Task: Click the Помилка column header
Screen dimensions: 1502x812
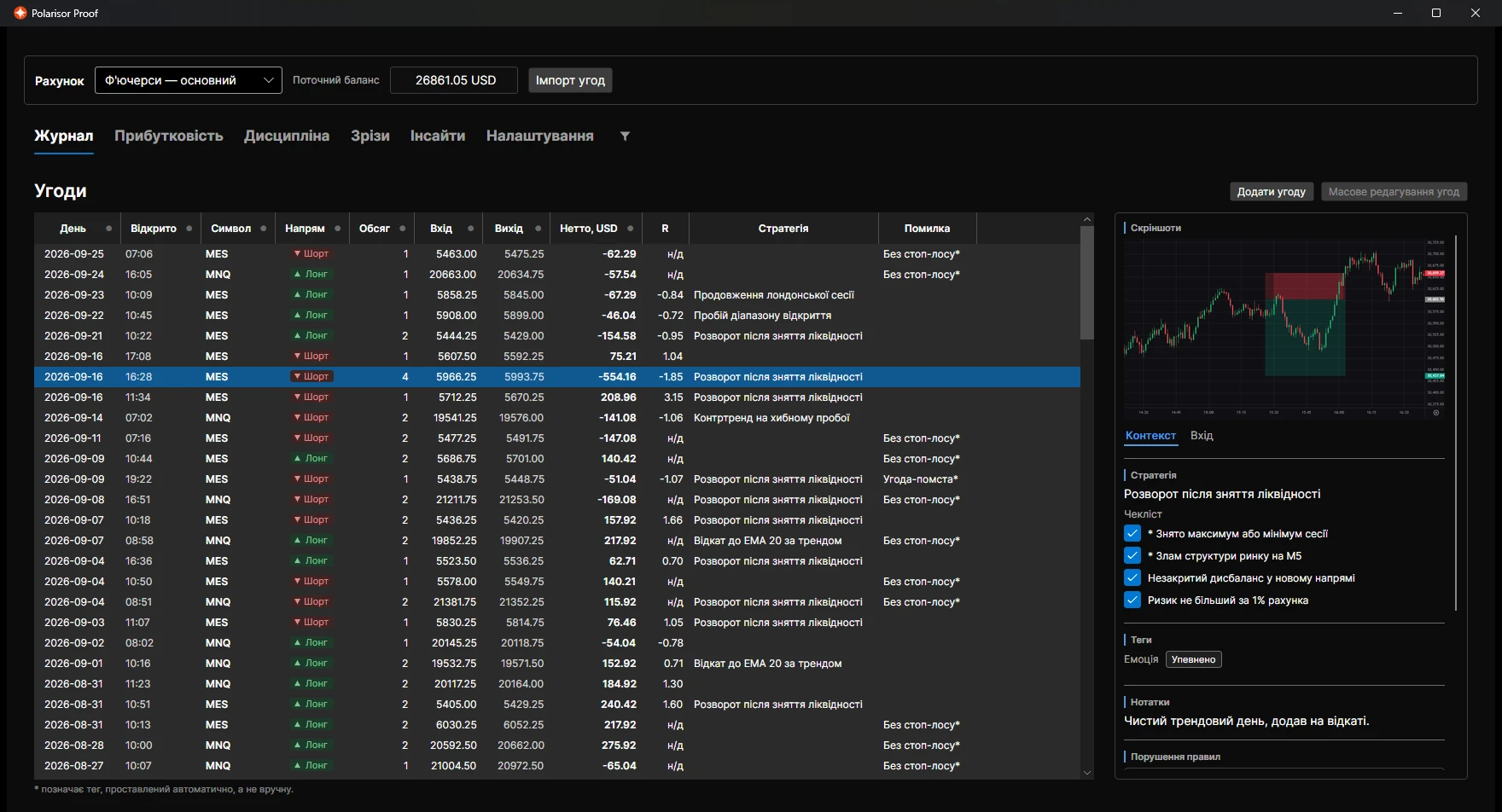Action: point(927,229)
